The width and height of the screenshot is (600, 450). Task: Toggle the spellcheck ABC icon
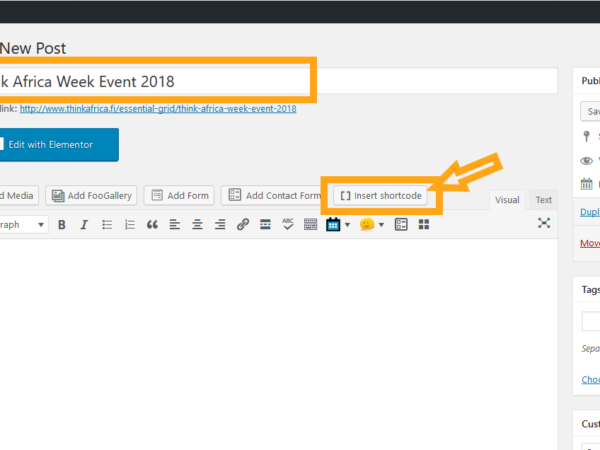tap(288, 224)
